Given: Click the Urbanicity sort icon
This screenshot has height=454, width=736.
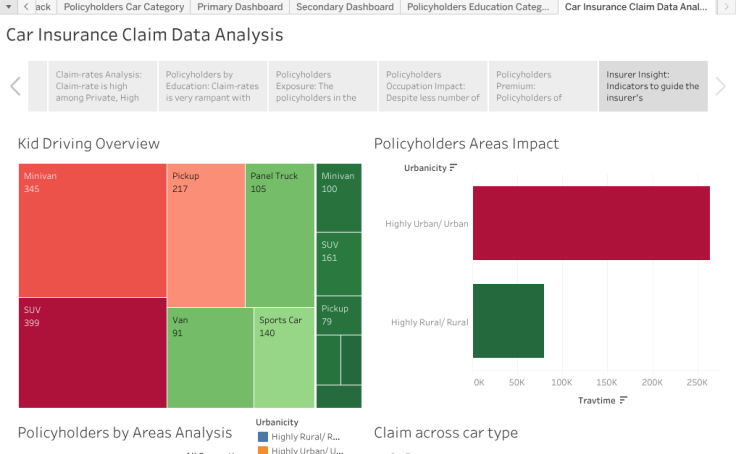Looking at the screenshot, I should tap(454, 167).
